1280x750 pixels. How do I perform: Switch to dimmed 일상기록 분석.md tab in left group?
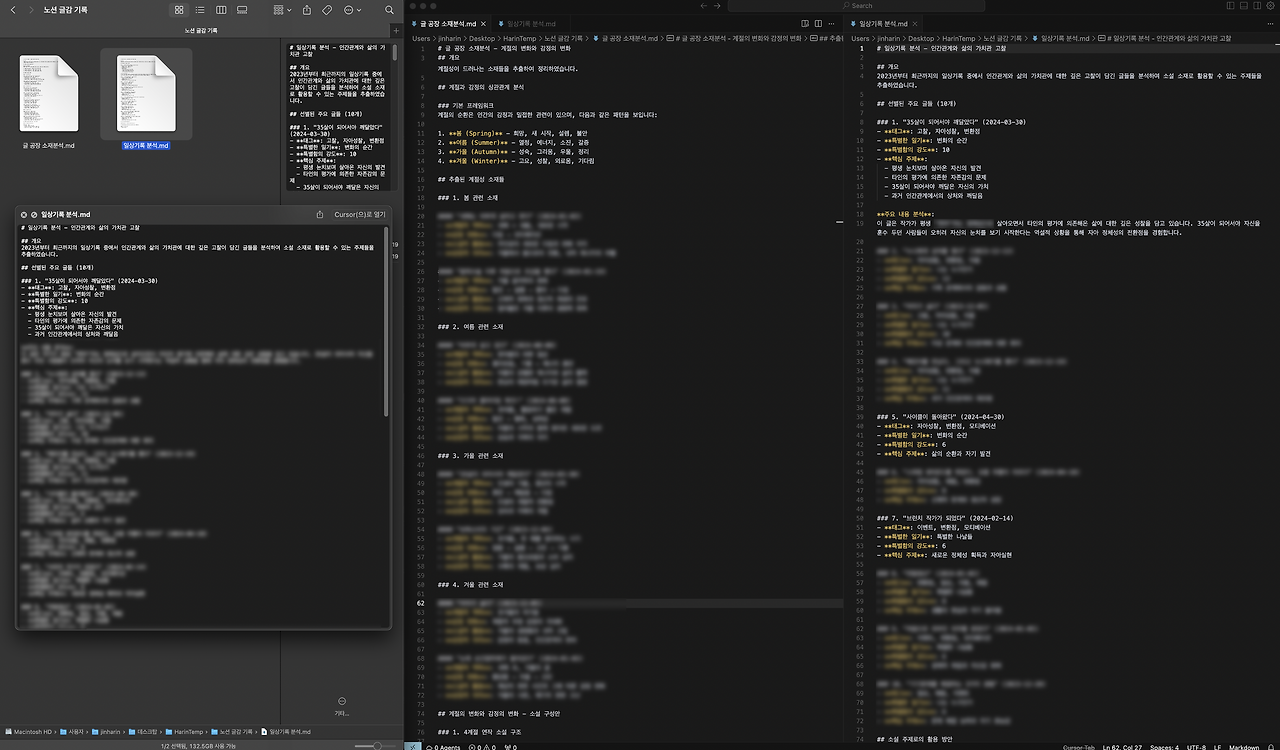pyautogui.click(x=528, y=22)
